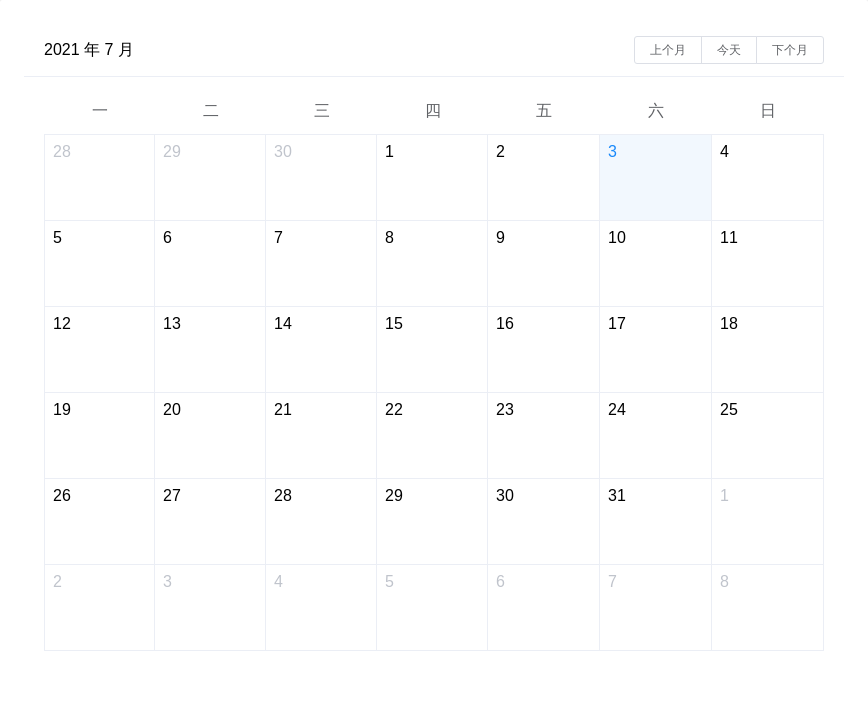Click the 二 weekday header

[210, 111]
